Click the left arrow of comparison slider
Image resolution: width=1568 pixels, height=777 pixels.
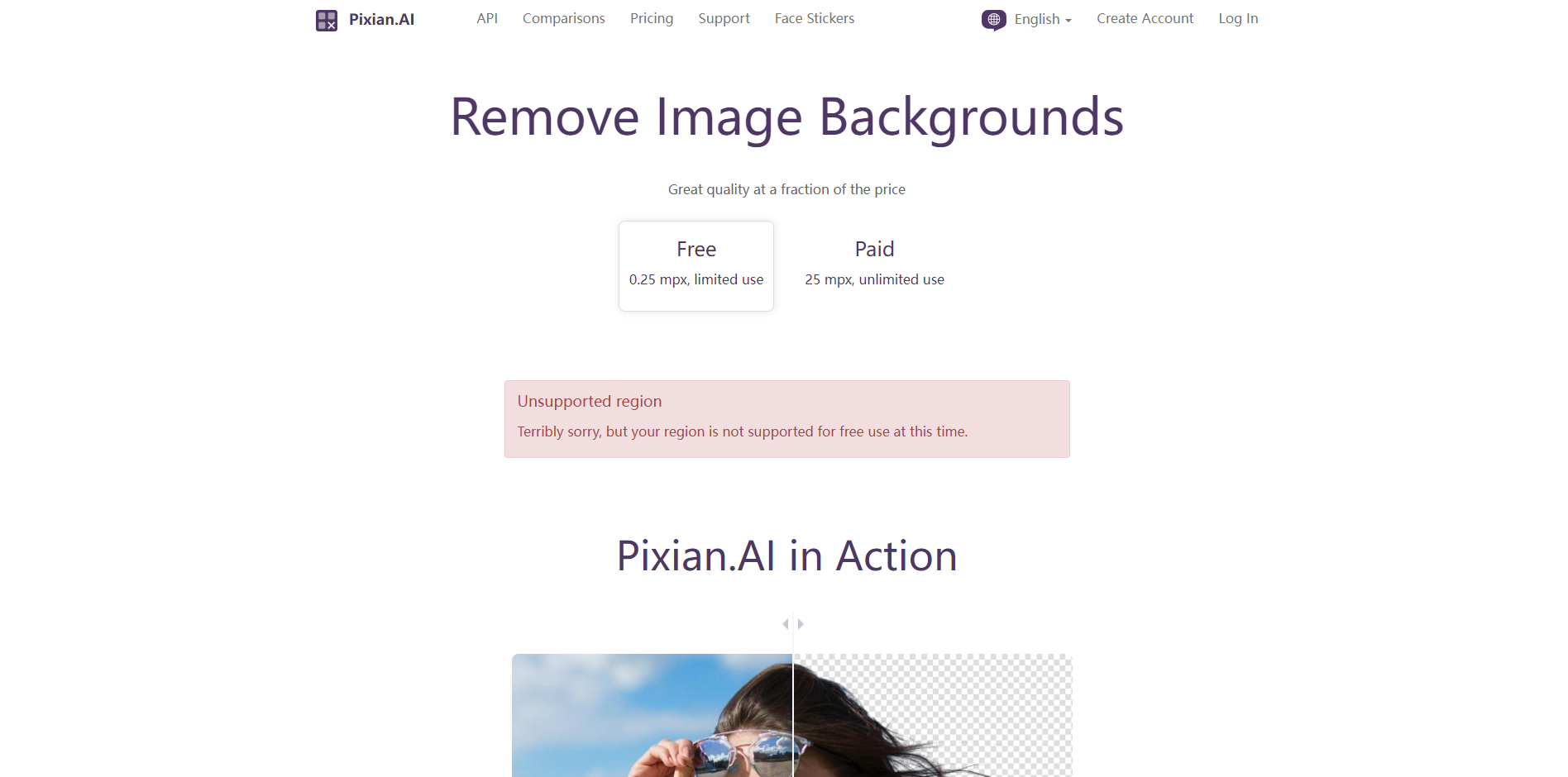point(785,624)
